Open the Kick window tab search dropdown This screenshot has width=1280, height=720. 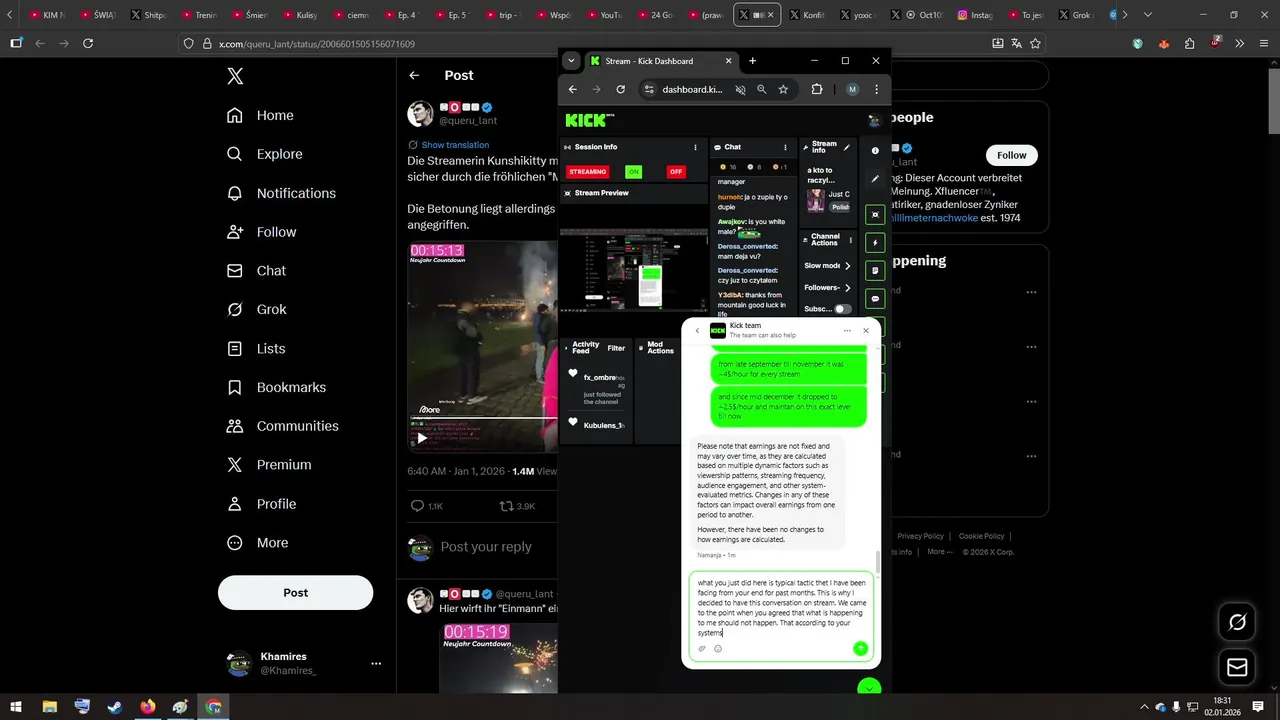pyautogui.click(x=571, y=61)
